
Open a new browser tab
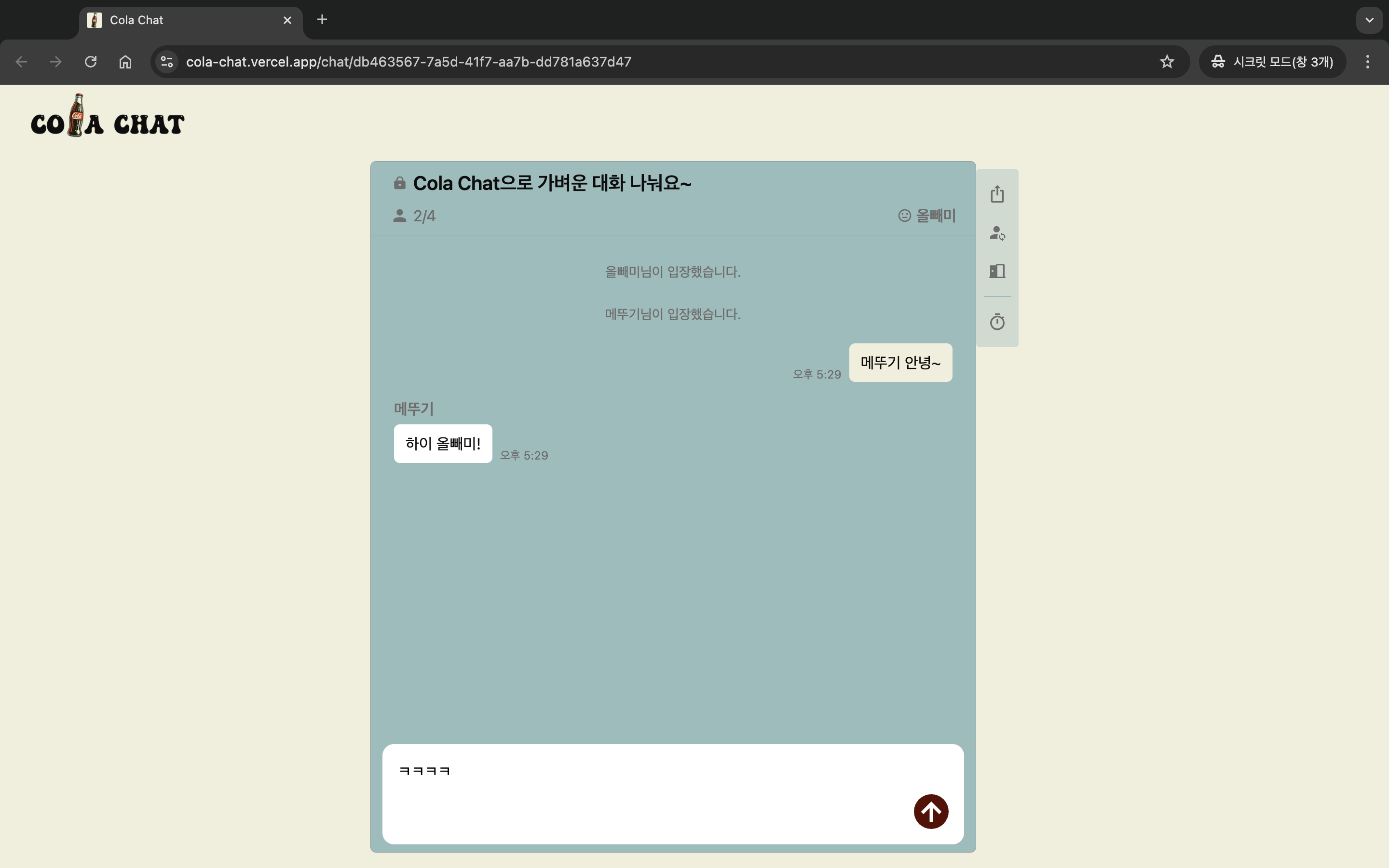(322, 20)
